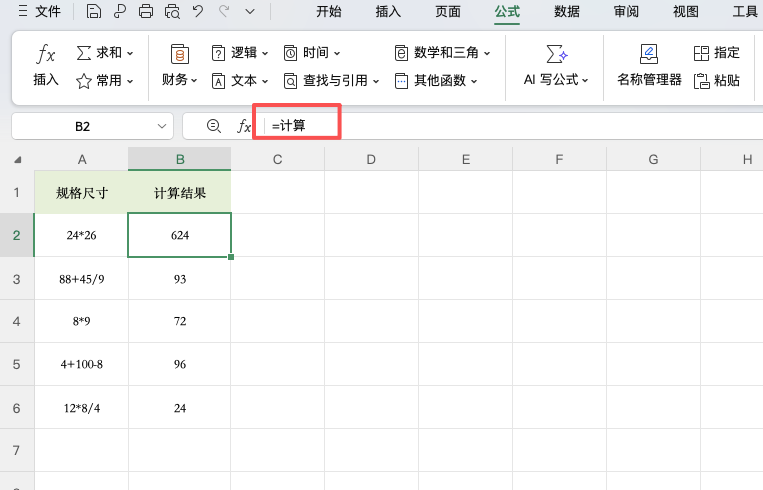Switch to the 视图 tab
Screen dimensions: 763x490
pos(686,11)
